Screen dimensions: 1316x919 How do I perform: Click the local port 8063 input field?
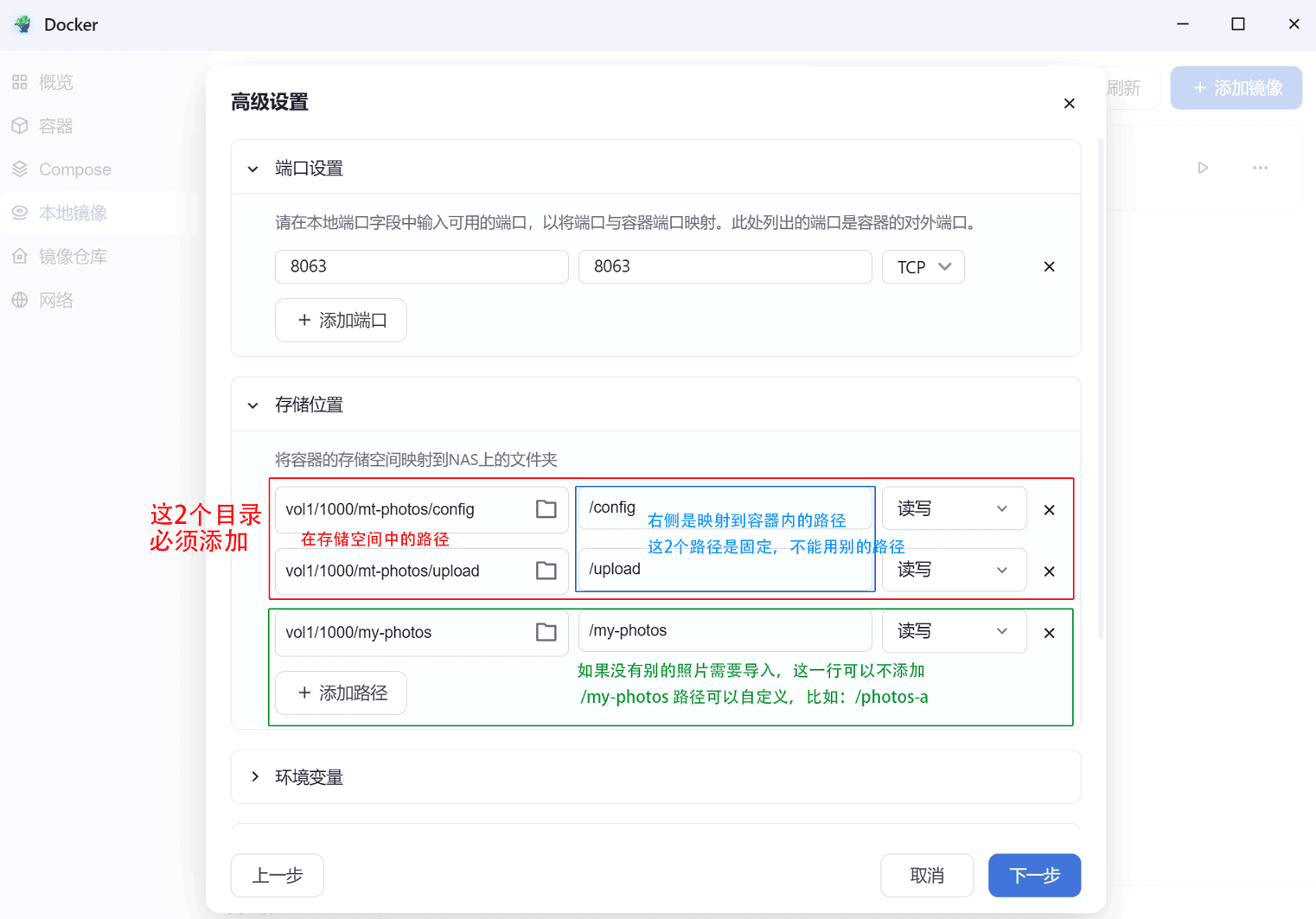tap(421, 266)
